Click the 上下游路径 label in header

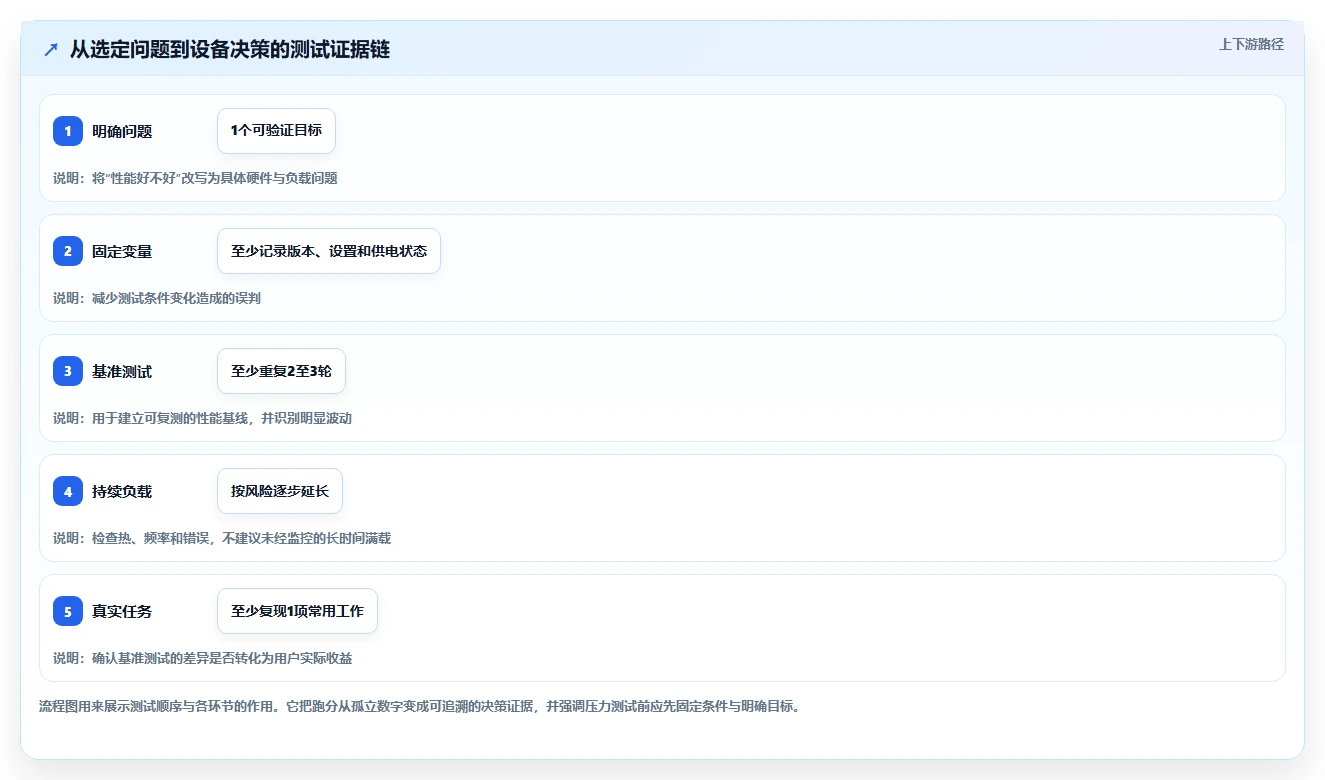1251,44
